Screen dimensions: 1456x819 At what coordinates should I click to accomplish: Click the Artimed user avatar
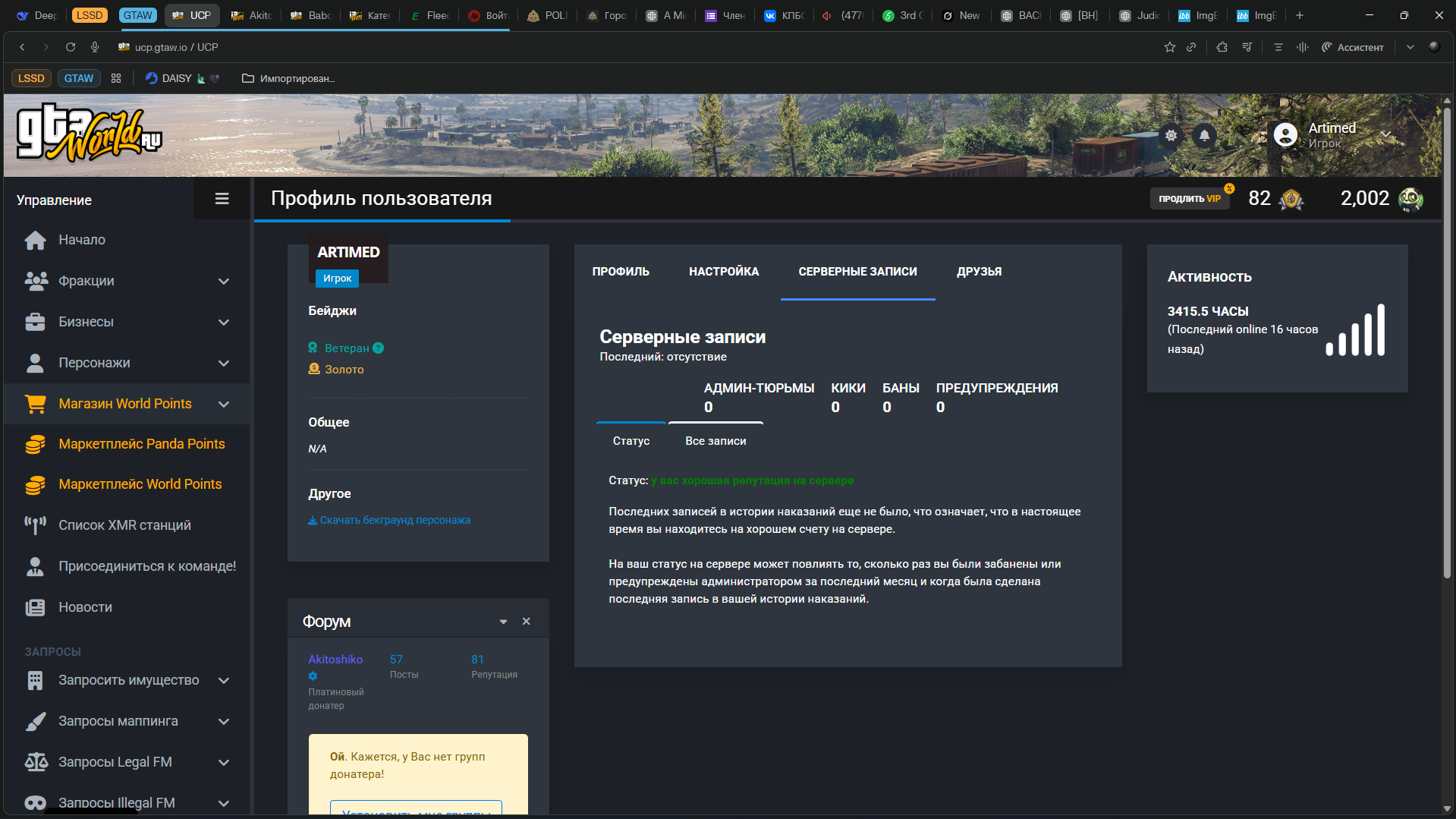tap(1285, 135)
